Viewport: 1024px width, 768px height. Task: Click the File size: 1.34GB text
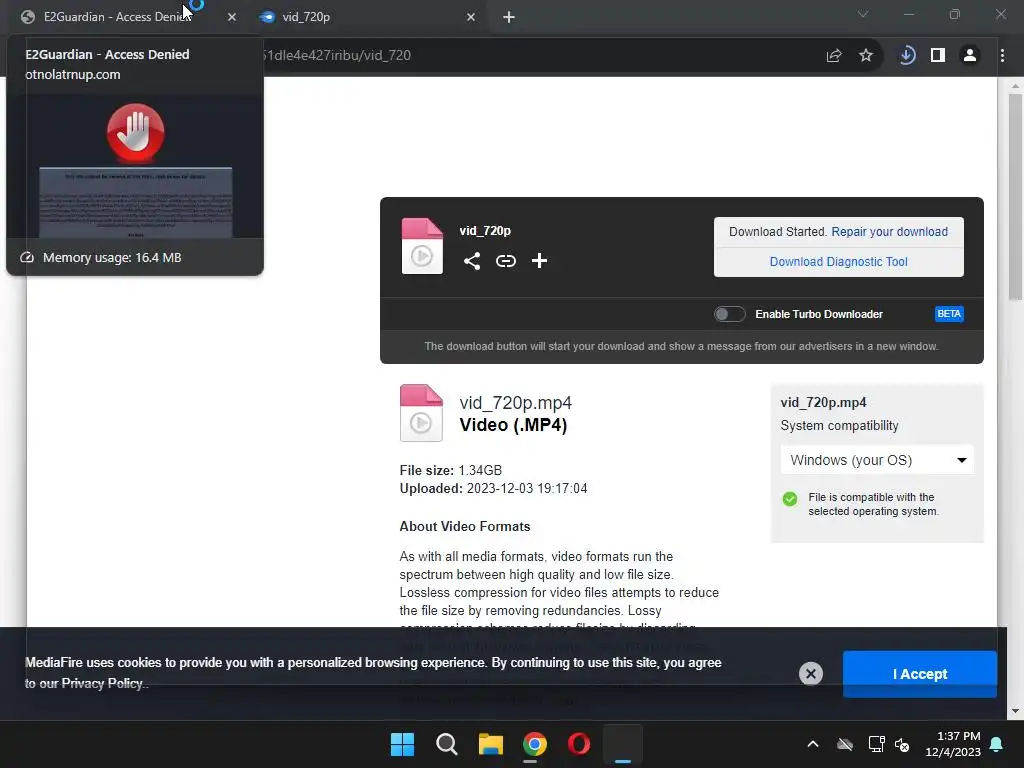(x=451, y=470)
